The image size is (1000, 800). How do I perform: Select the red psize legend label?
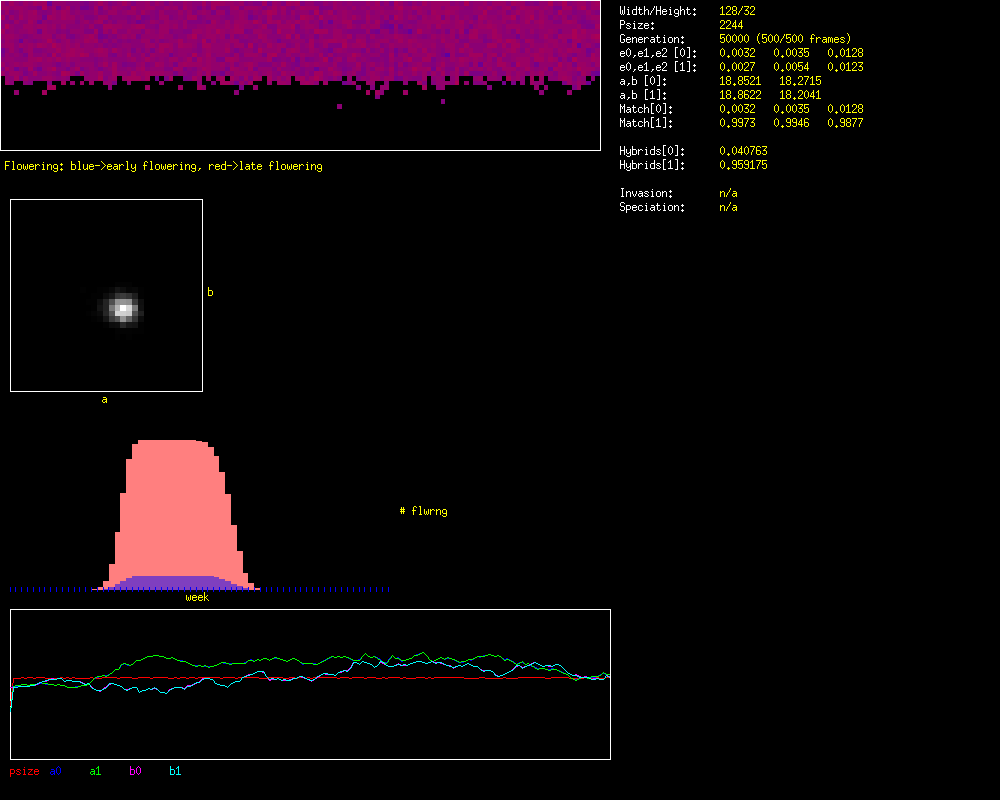tap(24, 771)
